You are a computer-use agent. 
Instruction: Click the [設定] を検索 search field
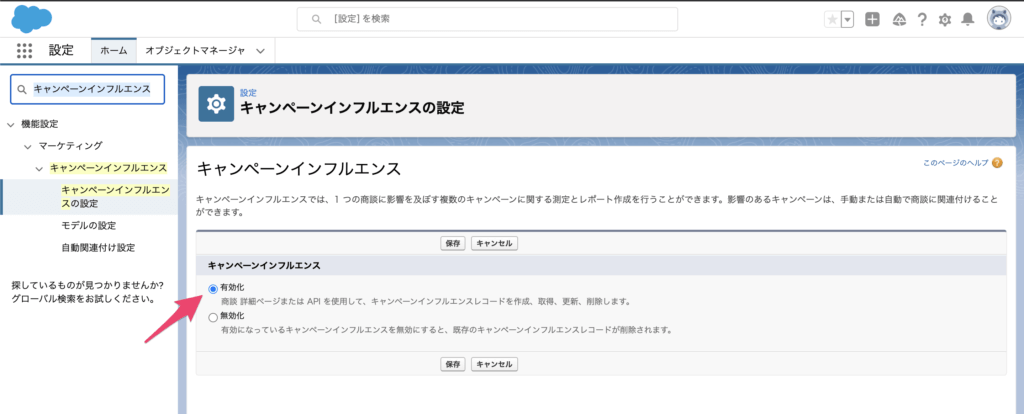(487, 19)
